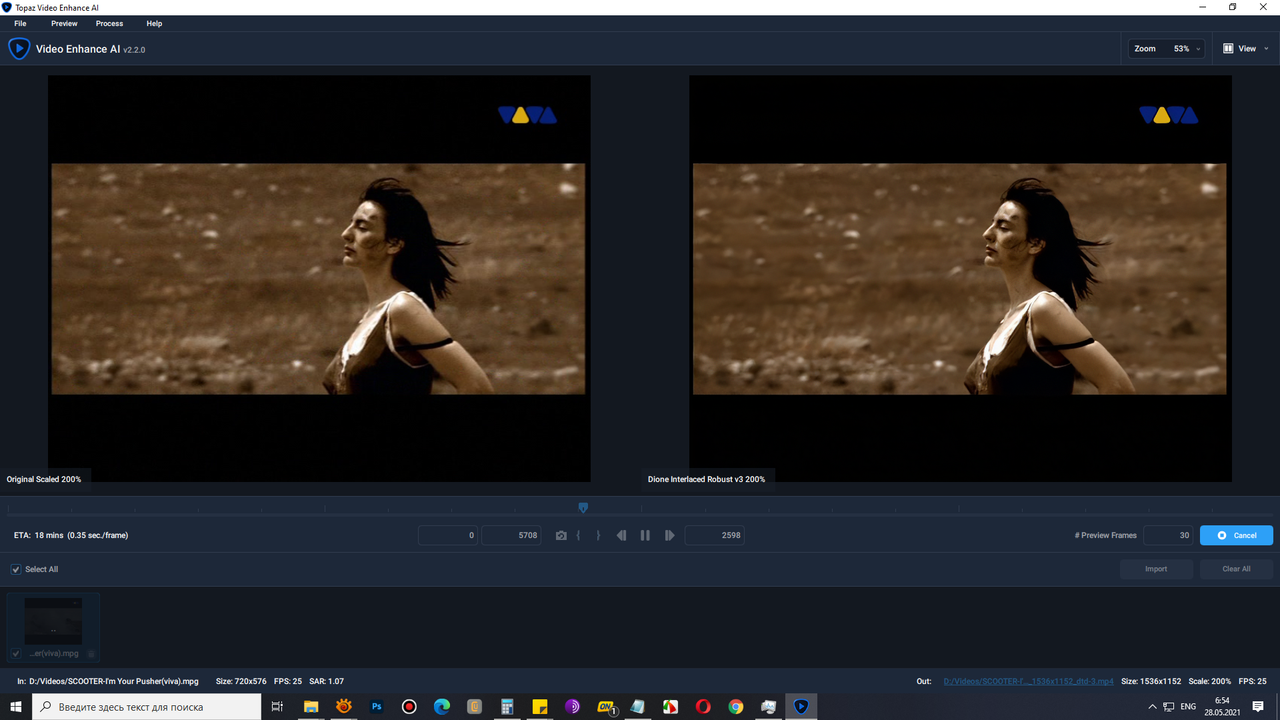Open Photoshop from the taskbar
Image resolution: width=1280 pixels, height=720 pixels.
coord(377,706)
